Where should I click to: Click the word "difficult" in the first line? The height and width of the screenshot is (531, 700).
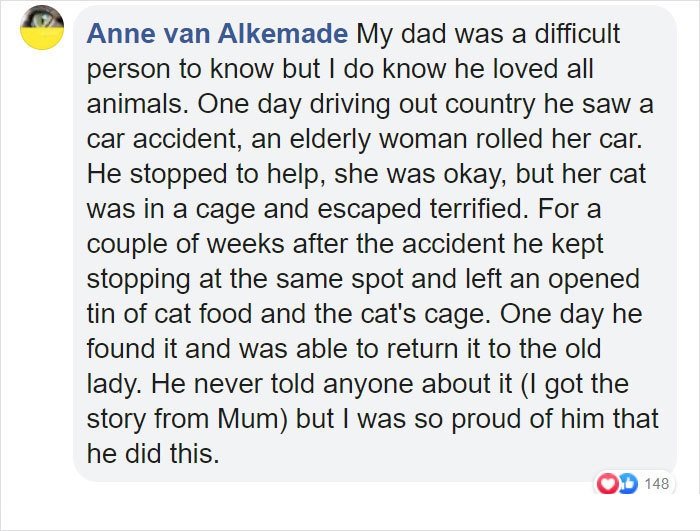click(577, 33)
